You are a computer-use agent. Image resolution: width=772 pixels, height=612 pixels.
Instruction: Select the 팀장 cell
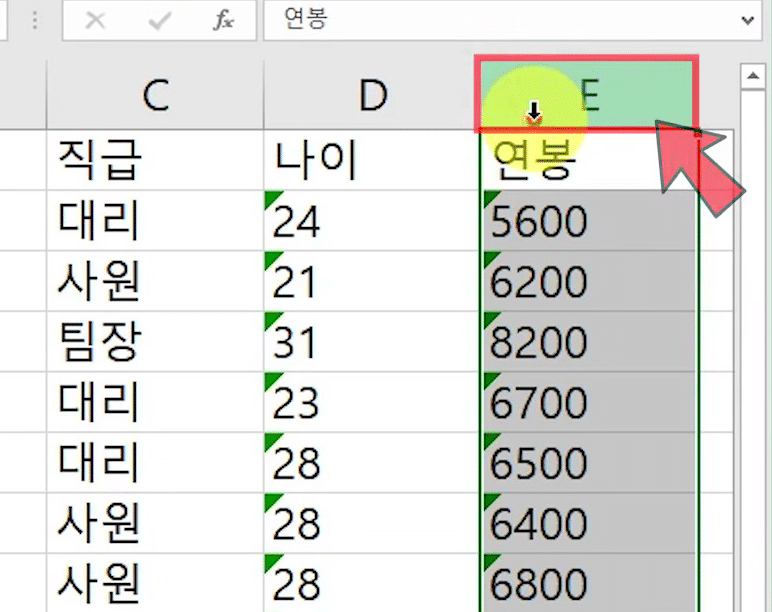point(155,342)
